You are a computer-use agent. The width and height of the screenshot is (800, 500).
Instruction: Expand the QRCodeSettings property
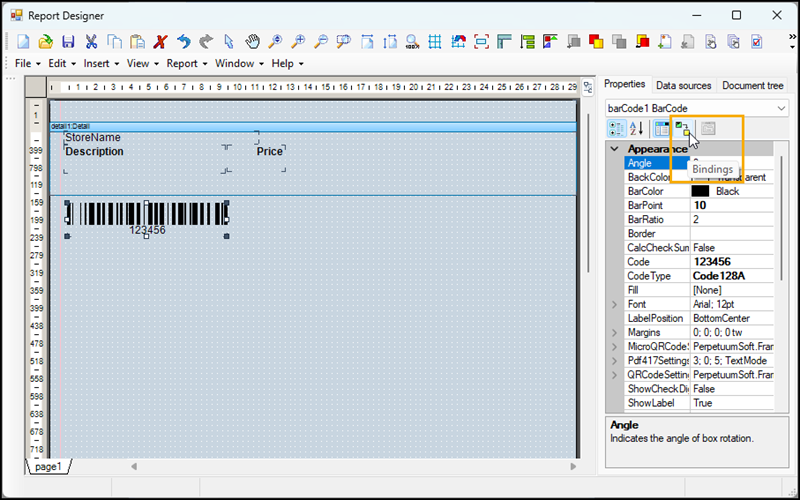coord(614,375)
